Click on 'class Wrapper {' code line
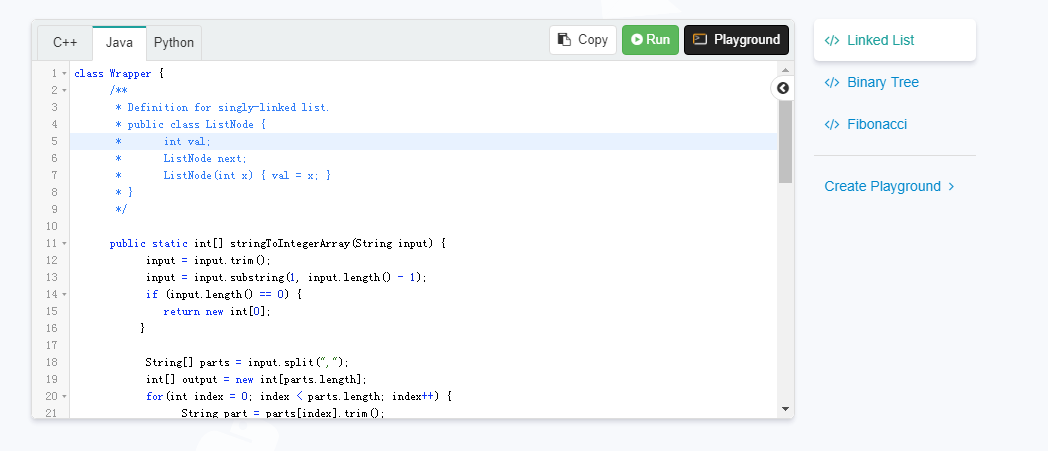 pos(119,73)
